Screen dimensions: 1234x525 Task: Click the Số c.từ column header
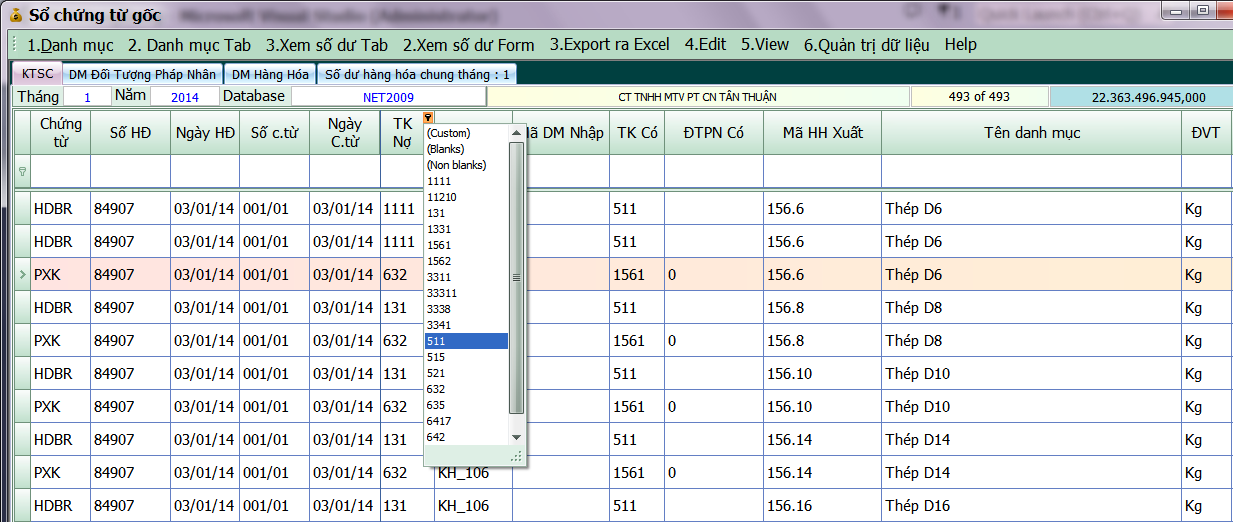point(274,133)
